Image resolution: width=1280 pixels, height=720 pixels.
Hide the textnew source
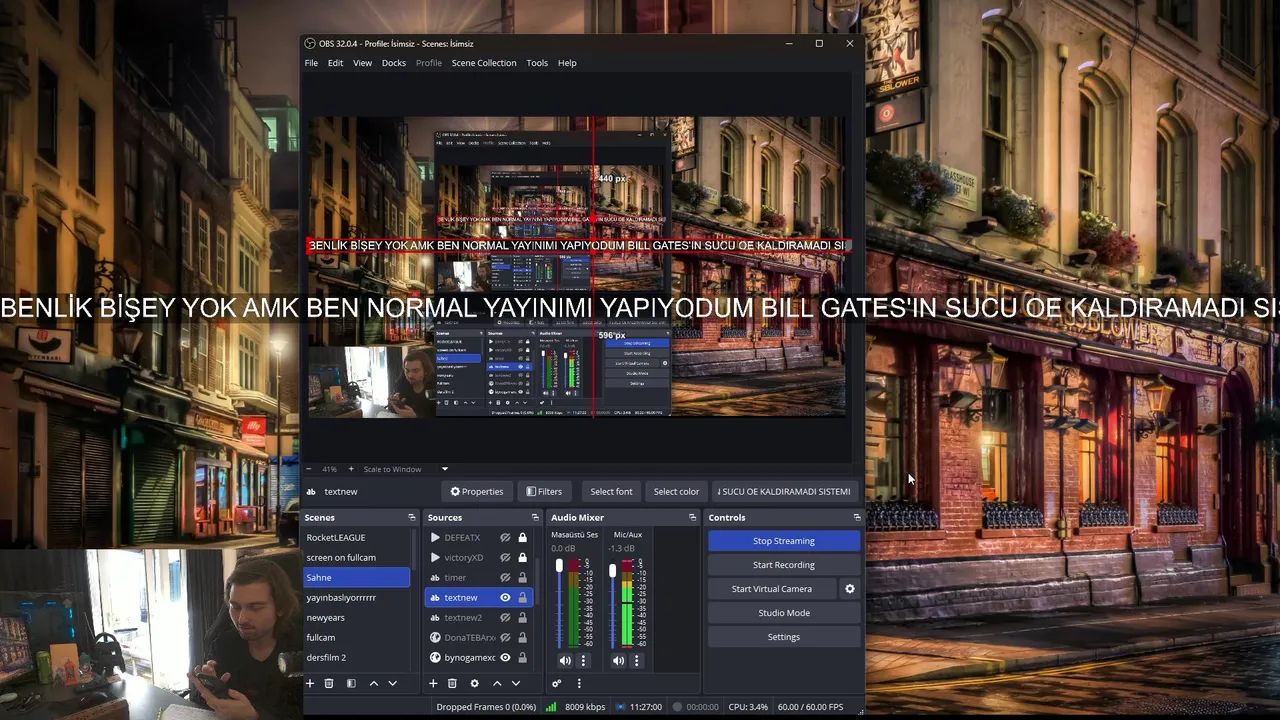[x=505, y=597]
